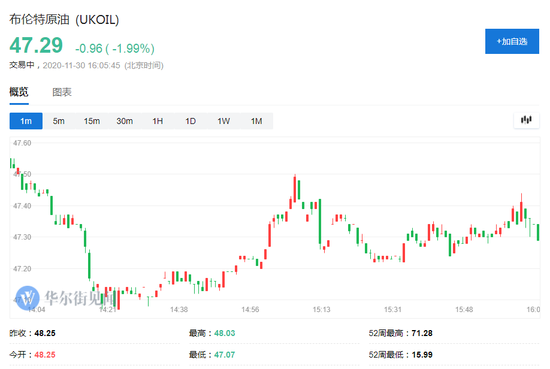Switch chart to 1D interval
This screenshot has height=369, width=550.
(x=190, y=121)
